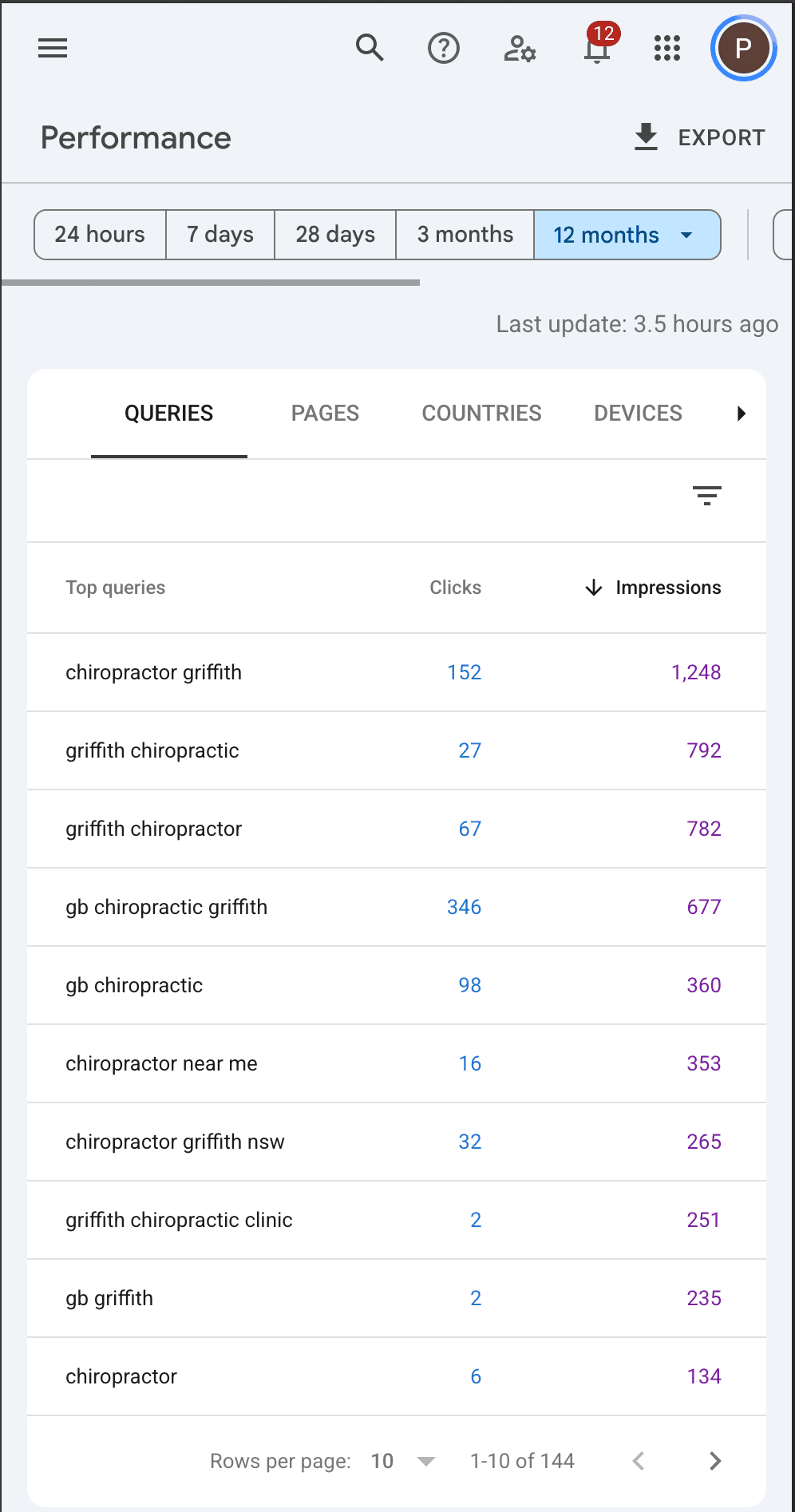Select query 'gb griffith'

click(x=109, y=1298)
